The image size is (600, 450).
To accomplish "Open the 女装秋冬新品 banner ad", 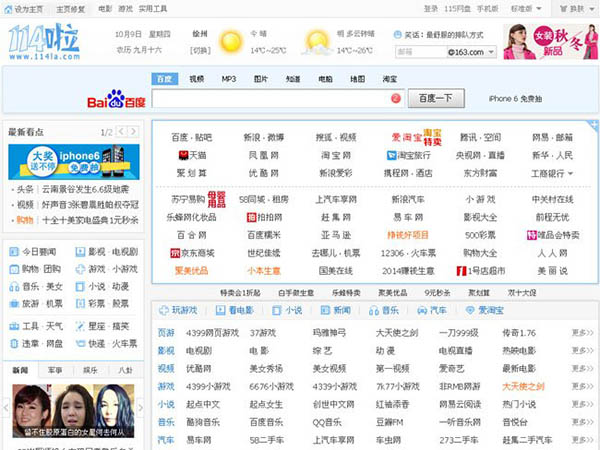I will pyautogui.click(x=550, y=41).
